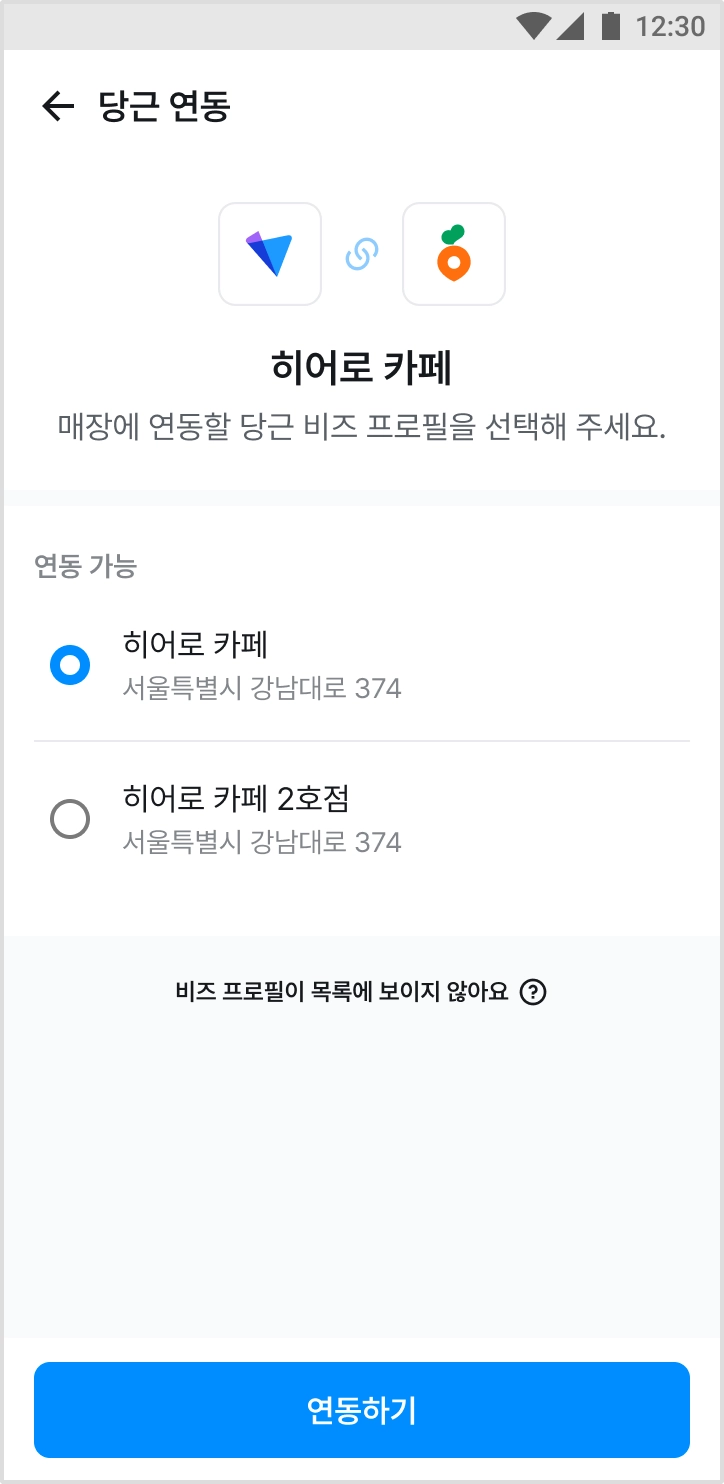This screenshot has width=724, height=1484.
Task: Click the 연동 가능 section label
Action: click(x=85, y=567)
